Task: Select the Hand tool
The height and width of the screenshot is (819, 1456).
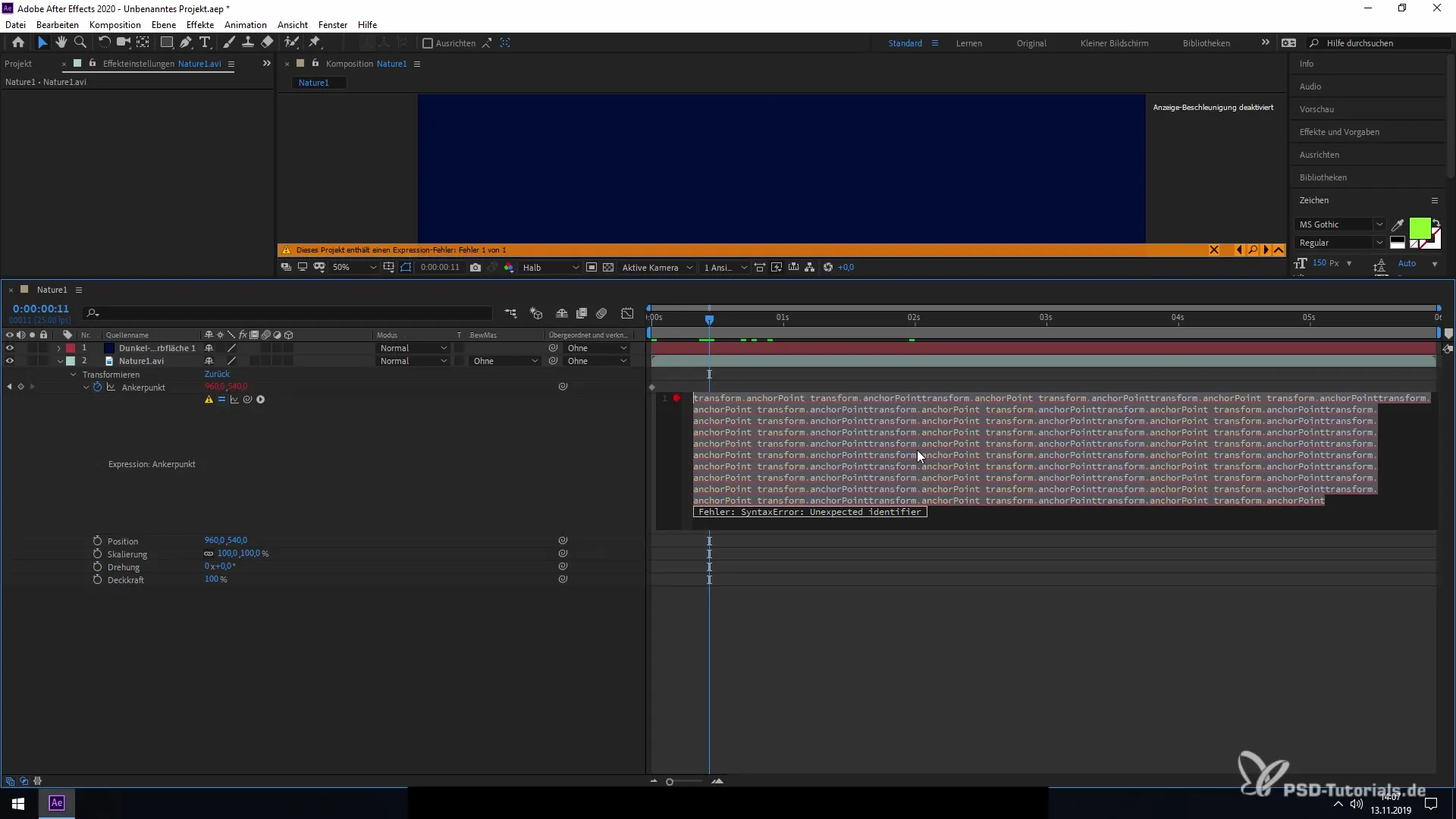Action: pos(61,43)
